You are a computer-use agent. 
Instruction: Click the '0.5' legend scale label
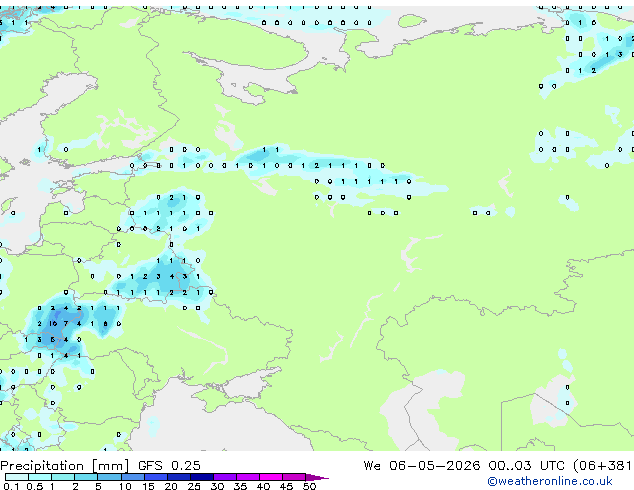coord(35,486)
